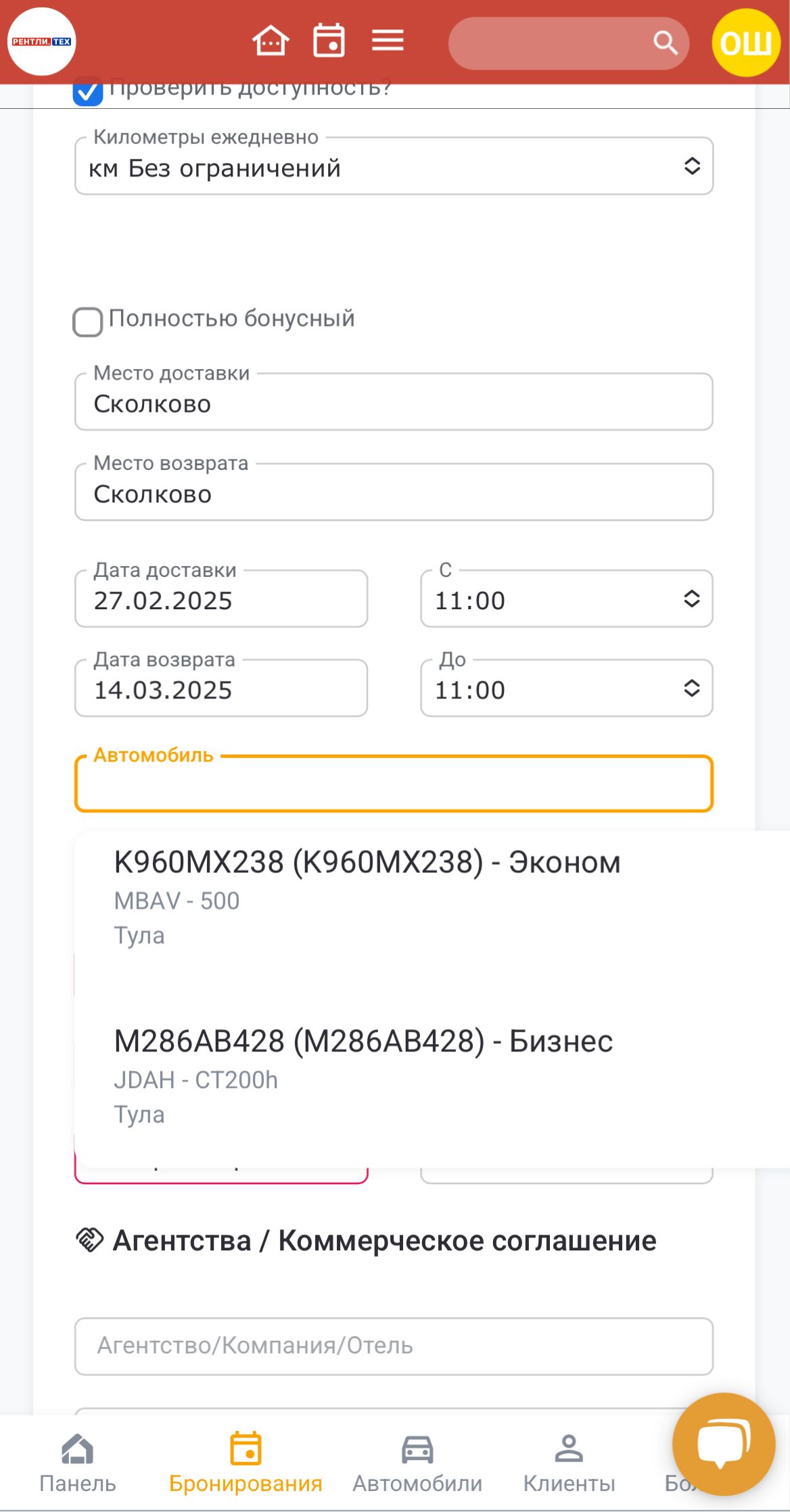Open the С delivery time dropdown

(x=566, y=600)
